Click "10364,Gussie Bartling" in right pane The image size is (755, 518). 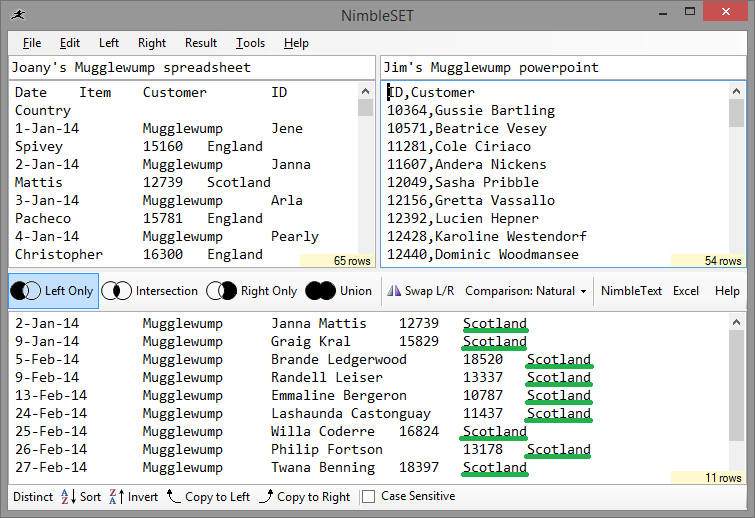click(471, 110)
